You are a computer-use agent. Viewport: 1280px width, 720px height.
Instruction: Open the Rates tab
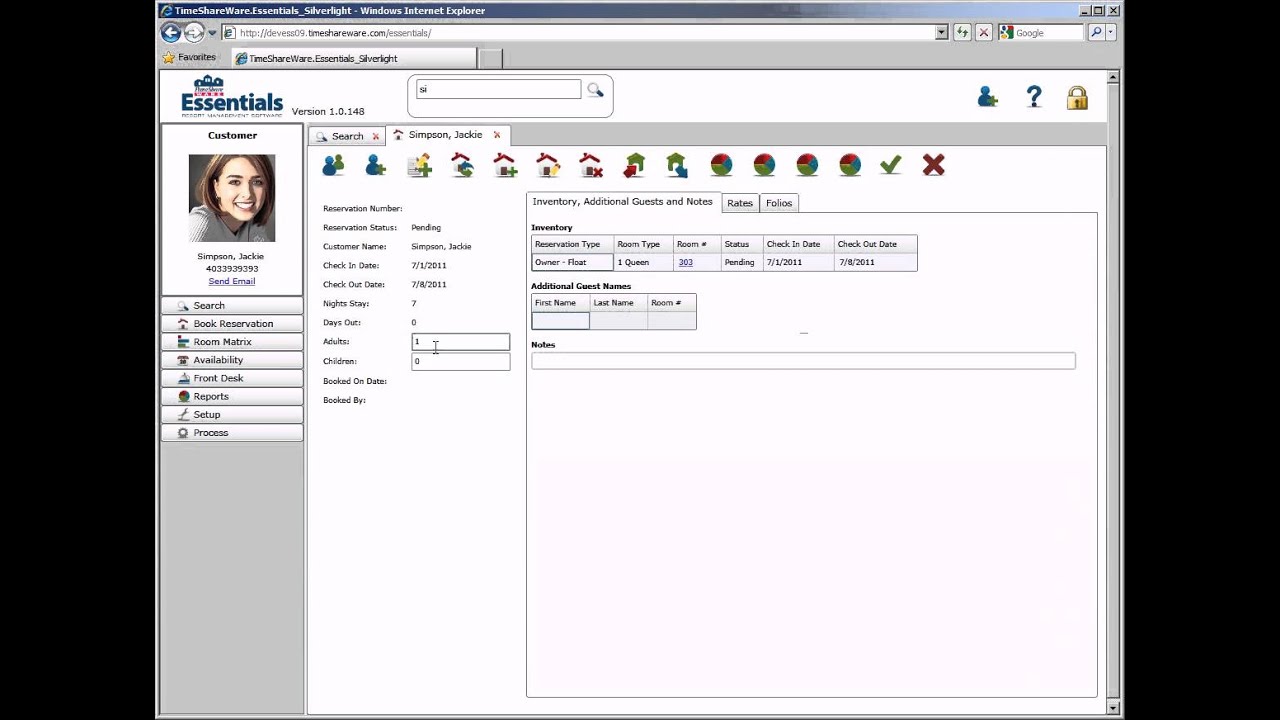coord(740,203)
